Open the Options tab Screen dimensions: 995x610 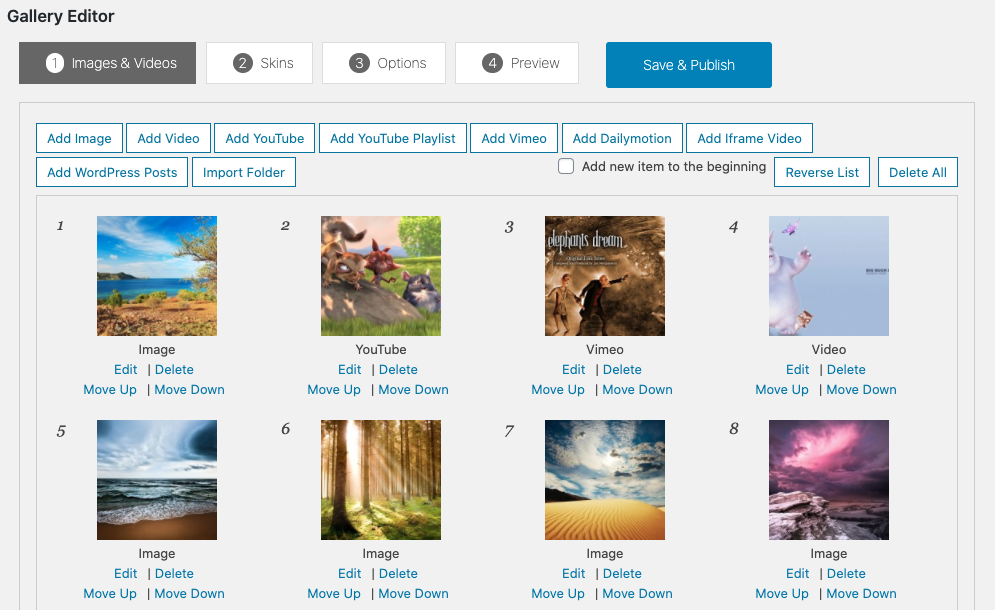click(x=388, y=63)
